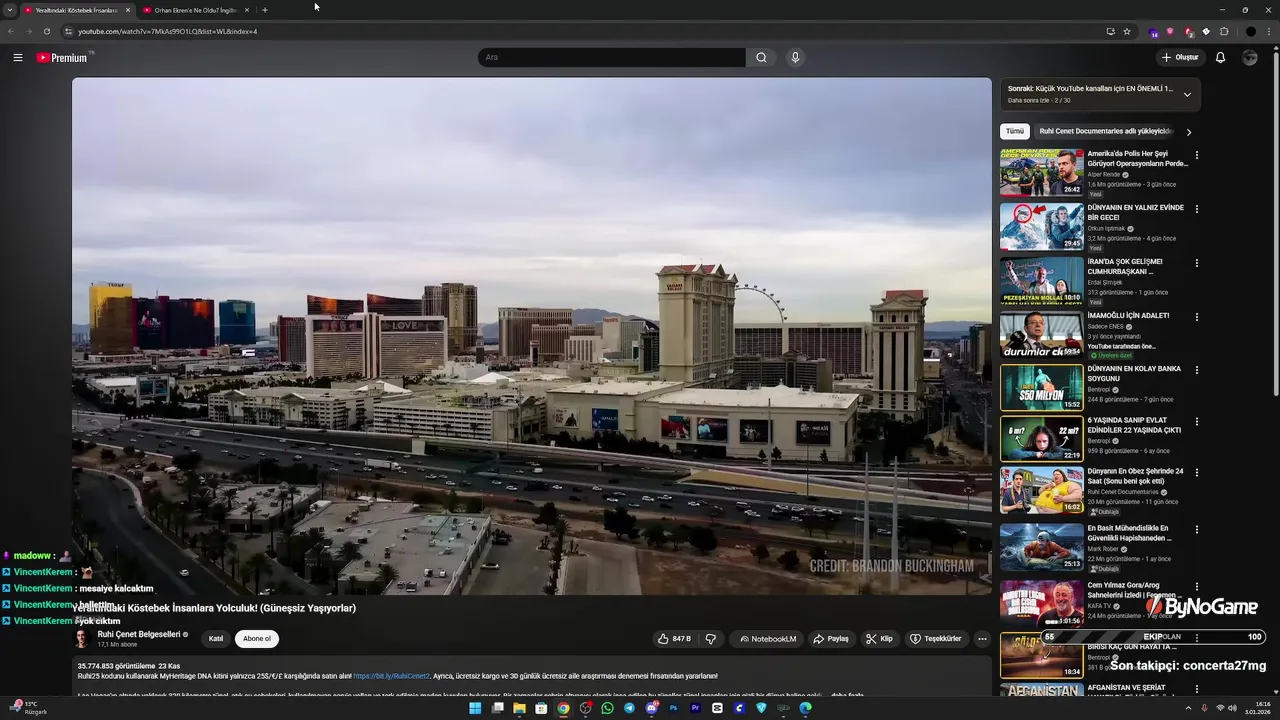
Task: Open Chrome's three-dot menu
Action: coord(1270,31)
